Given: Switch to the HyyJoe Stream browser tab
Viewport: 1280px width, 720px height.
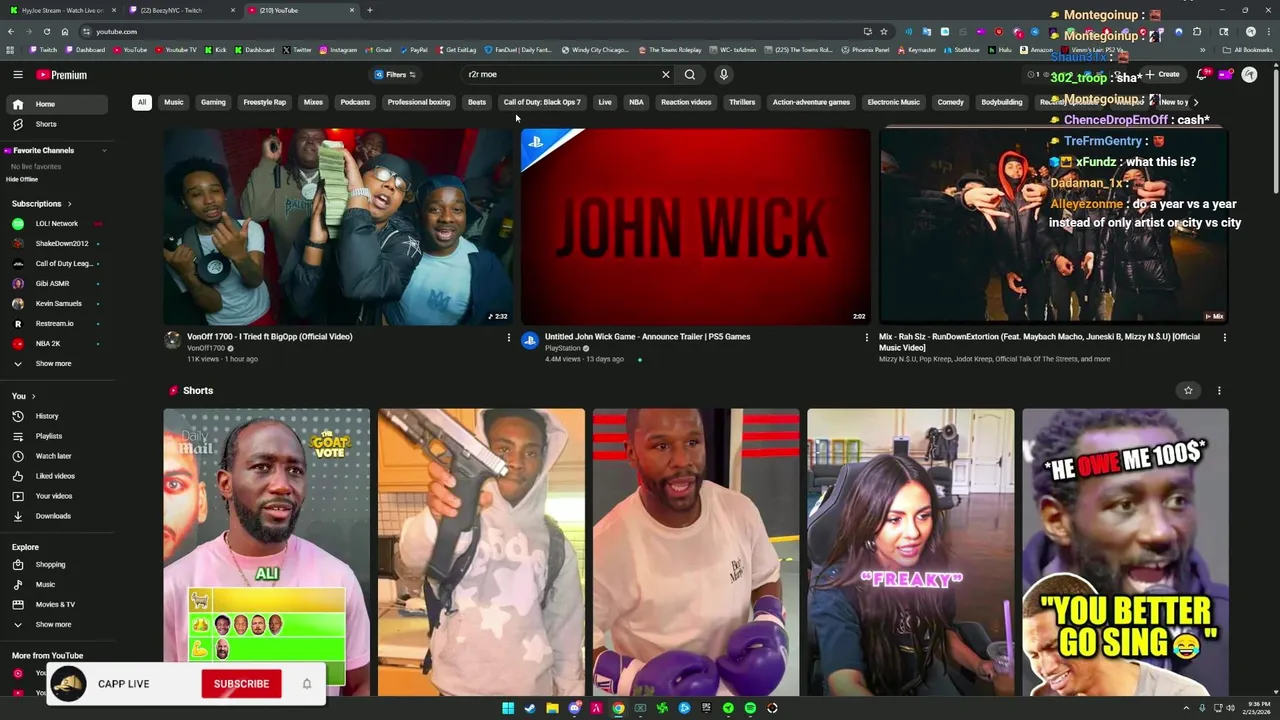Looking at the screenshot, I should click(x=62, y=10).
